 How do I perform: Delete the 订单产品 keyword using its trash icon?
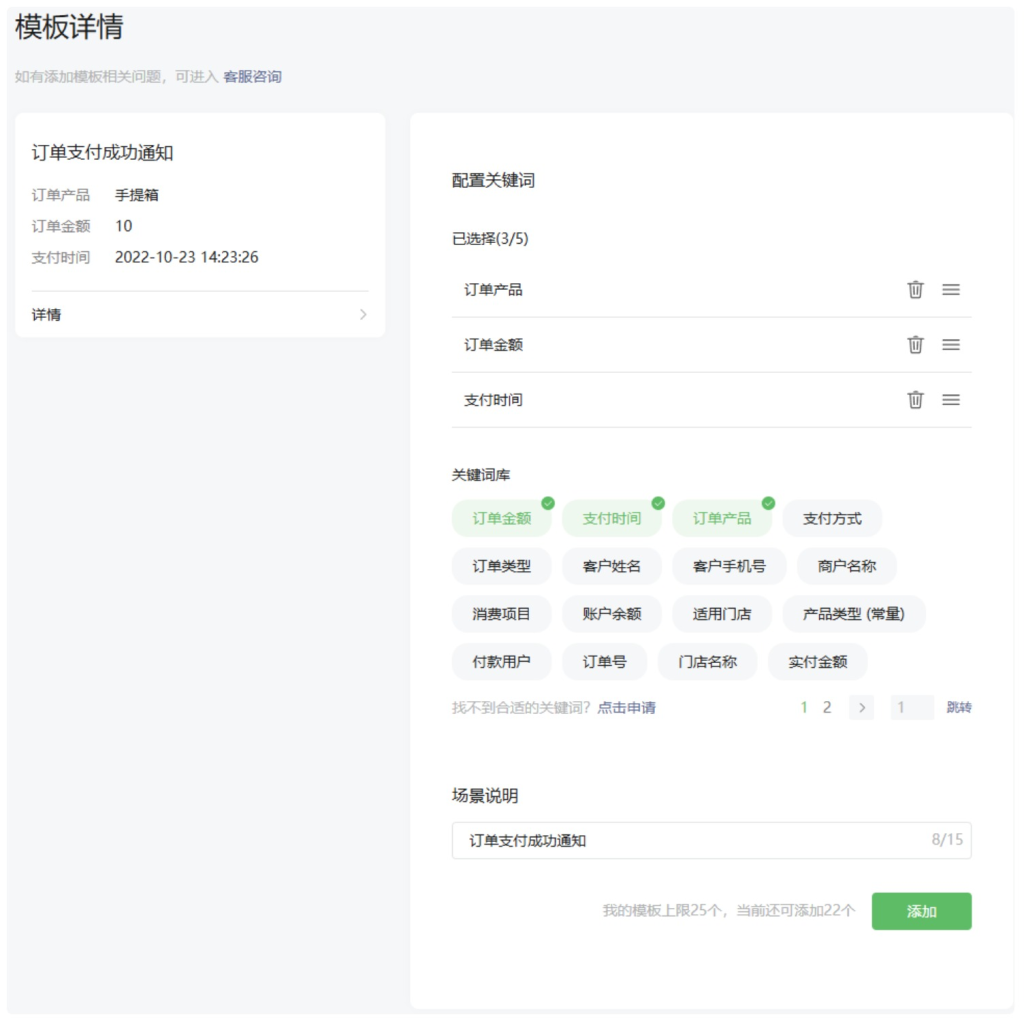pyautogui.click(x=914, y=290)
